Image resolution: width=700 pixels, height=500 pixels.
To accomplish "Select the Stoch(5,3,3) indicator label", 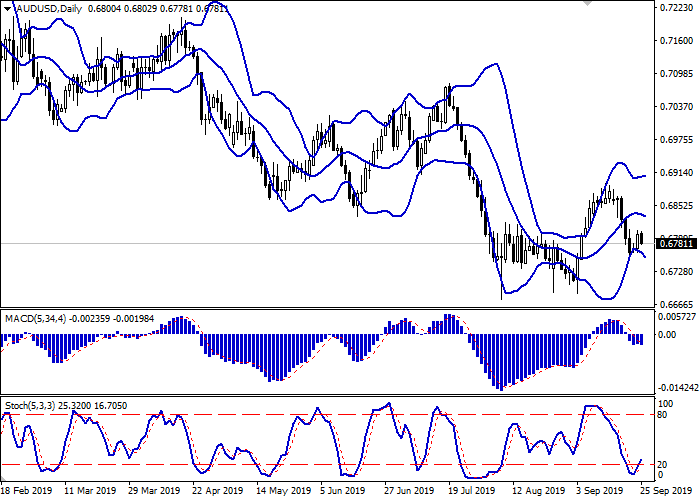I will pyautogui.click(x=33, y=407).
